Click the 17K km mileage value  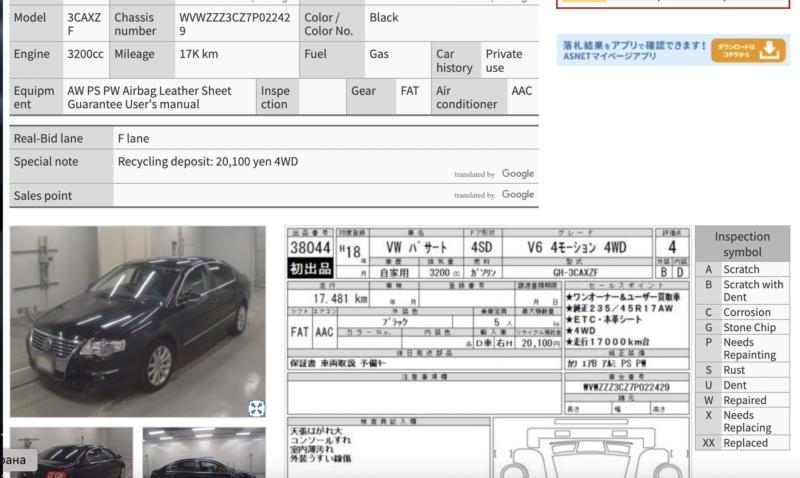point(198,54)
